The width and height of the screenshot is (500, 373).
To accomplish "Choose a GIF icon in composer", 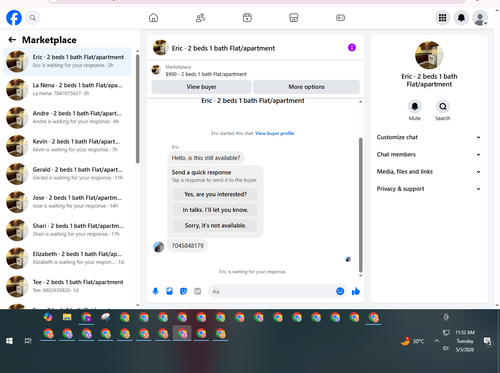I will [x=197, y=291].
